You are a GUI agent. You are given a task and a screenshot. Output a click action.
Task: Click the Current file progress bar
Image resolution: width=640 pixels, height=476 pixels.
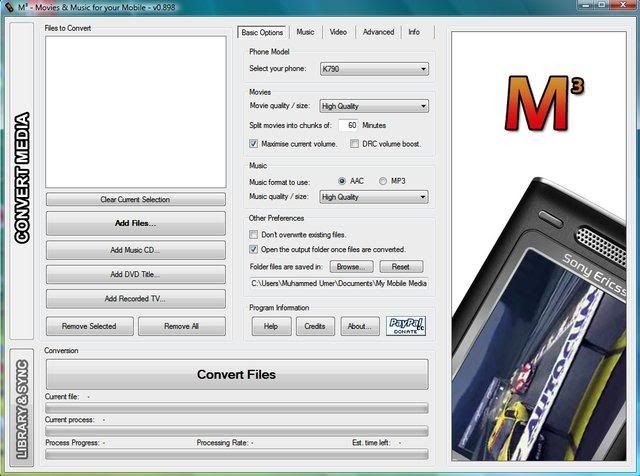pos(237,408)
